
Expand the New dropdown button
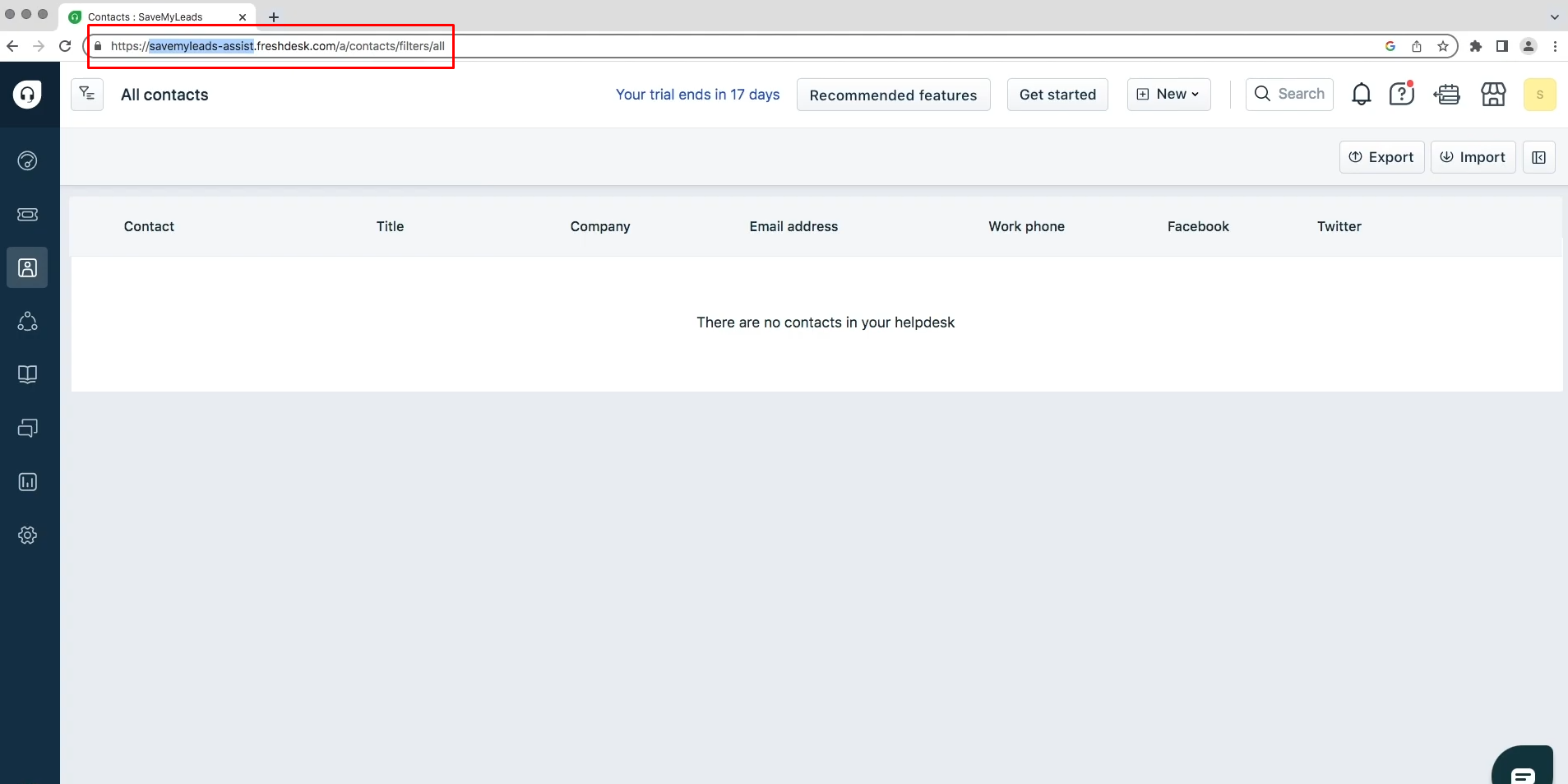1168,95
